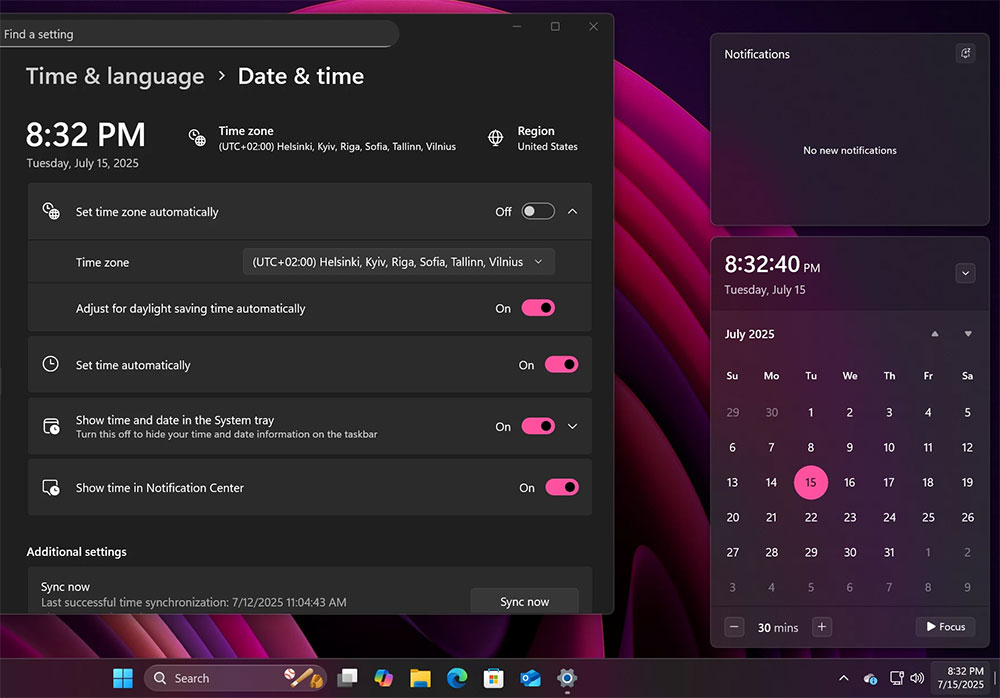This screenshot has width=1000, height=698.
Task: Click '30 mins' focus duration text
Action: 778,628
